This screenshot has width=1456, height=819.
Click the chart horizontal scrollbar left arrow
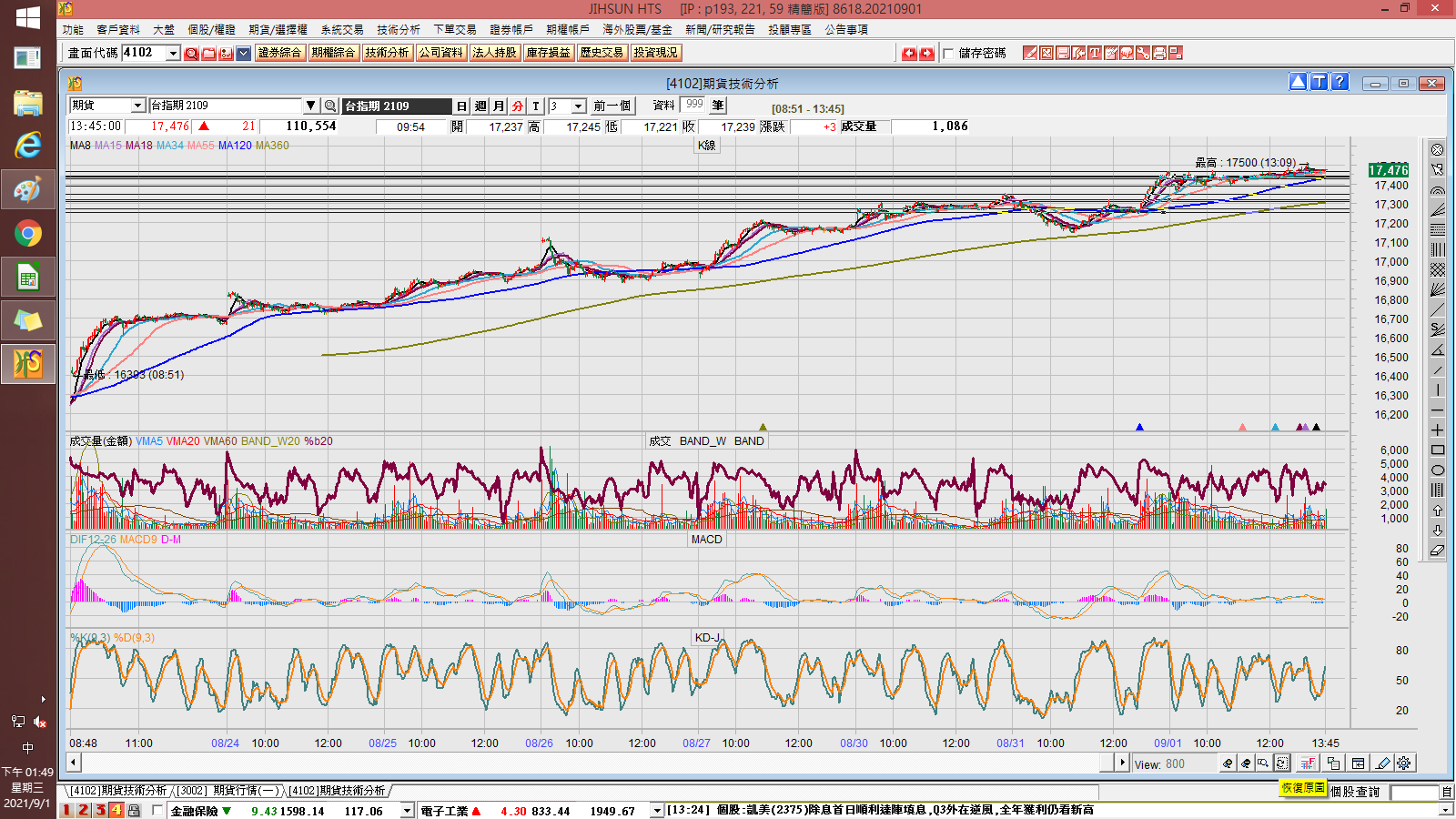(74, 763)
